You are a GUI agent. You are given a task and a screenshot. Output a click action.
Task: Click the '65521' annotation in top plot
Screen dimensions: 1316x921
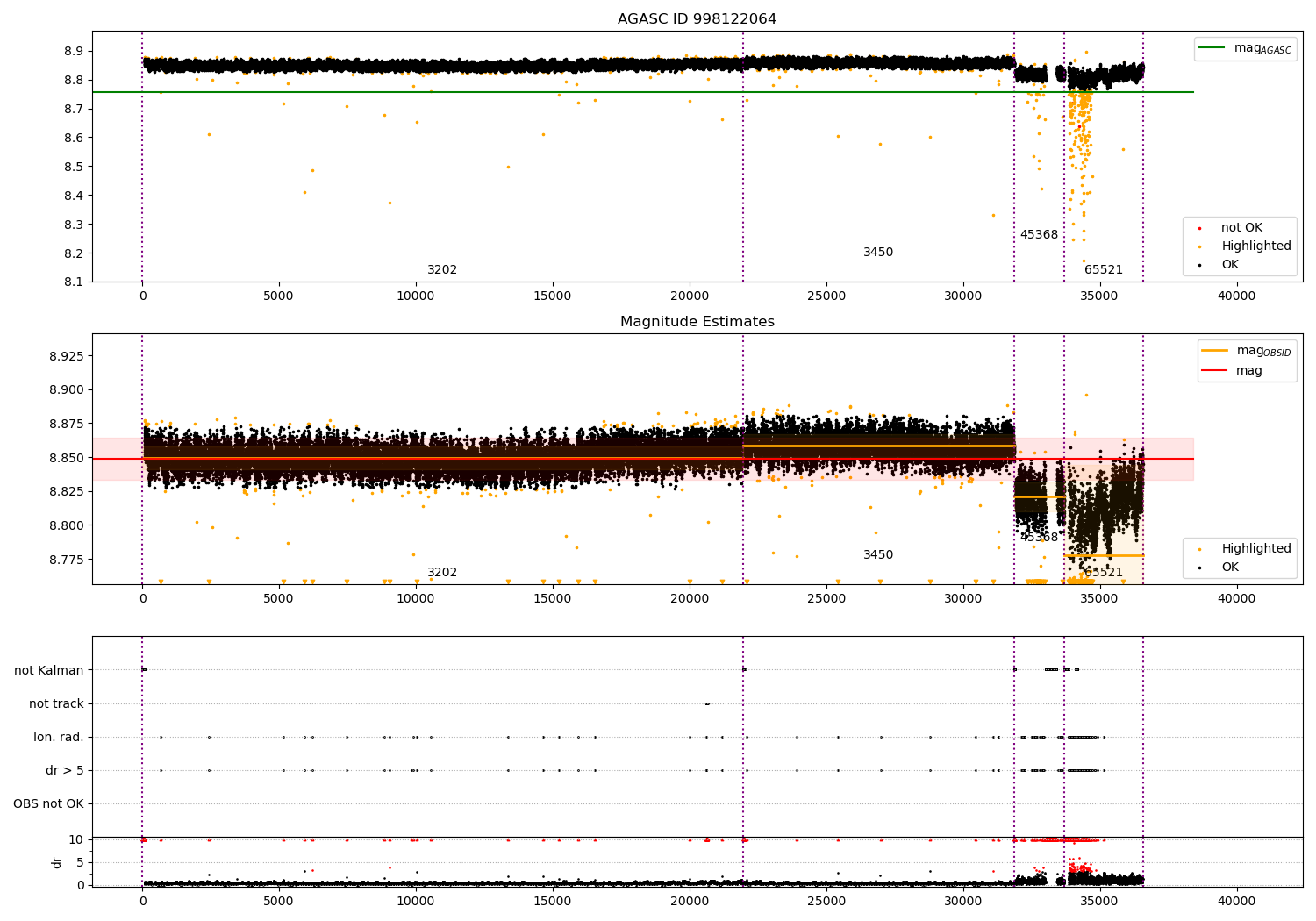coord(1104,270)
